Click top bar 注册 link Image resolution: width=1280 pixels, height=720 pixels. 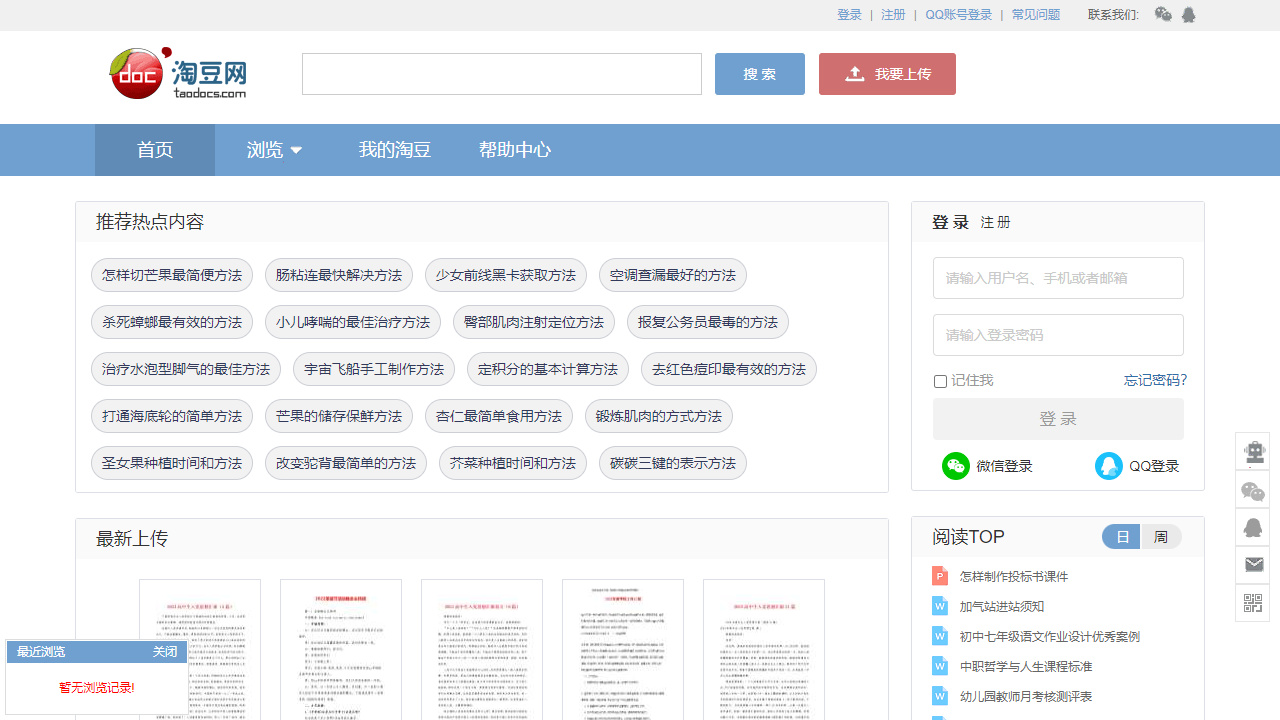click(x=893, y=15)
